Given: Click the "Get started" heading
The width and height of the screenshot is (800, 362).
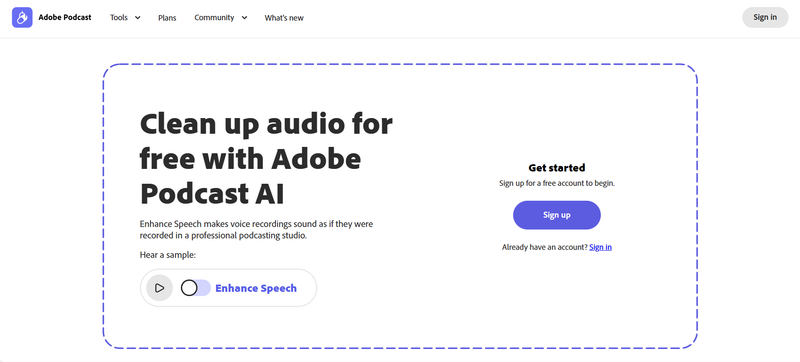Looking at the screenshot, I should (557, 168).
